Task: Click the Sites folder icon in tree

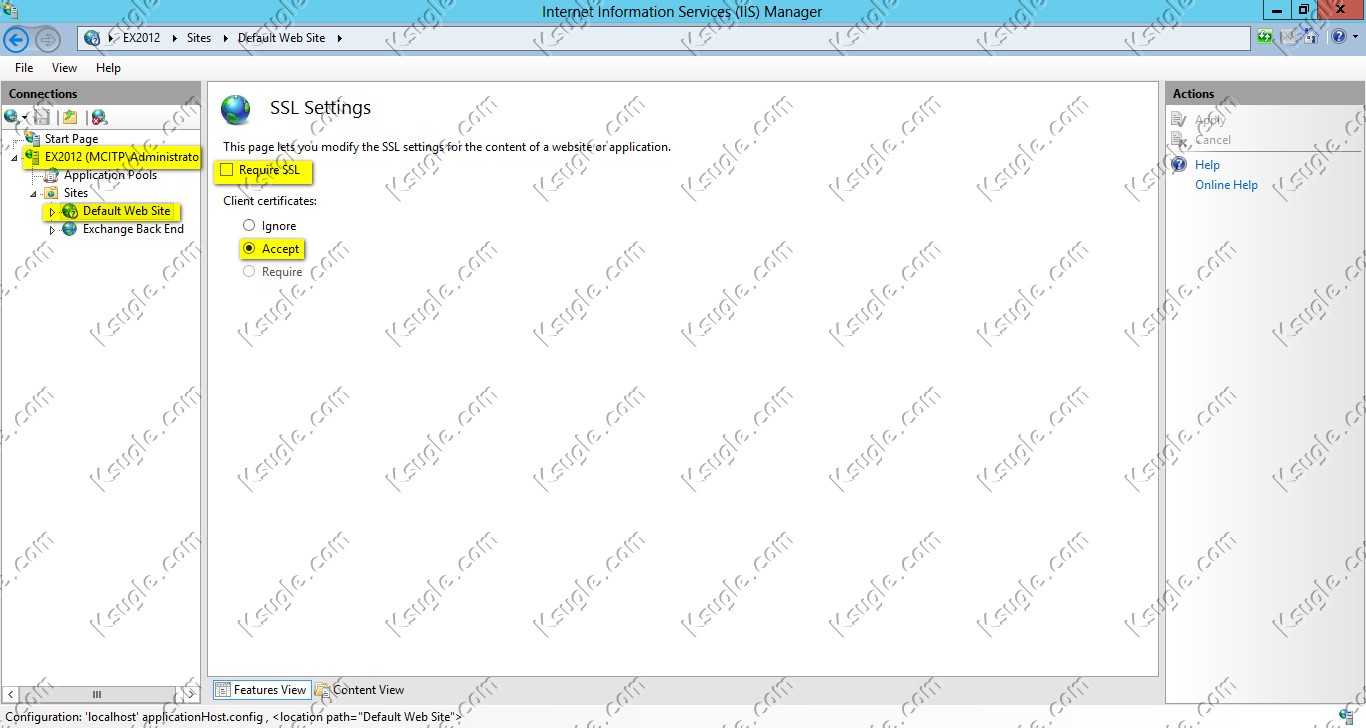Action: [52, 193]
